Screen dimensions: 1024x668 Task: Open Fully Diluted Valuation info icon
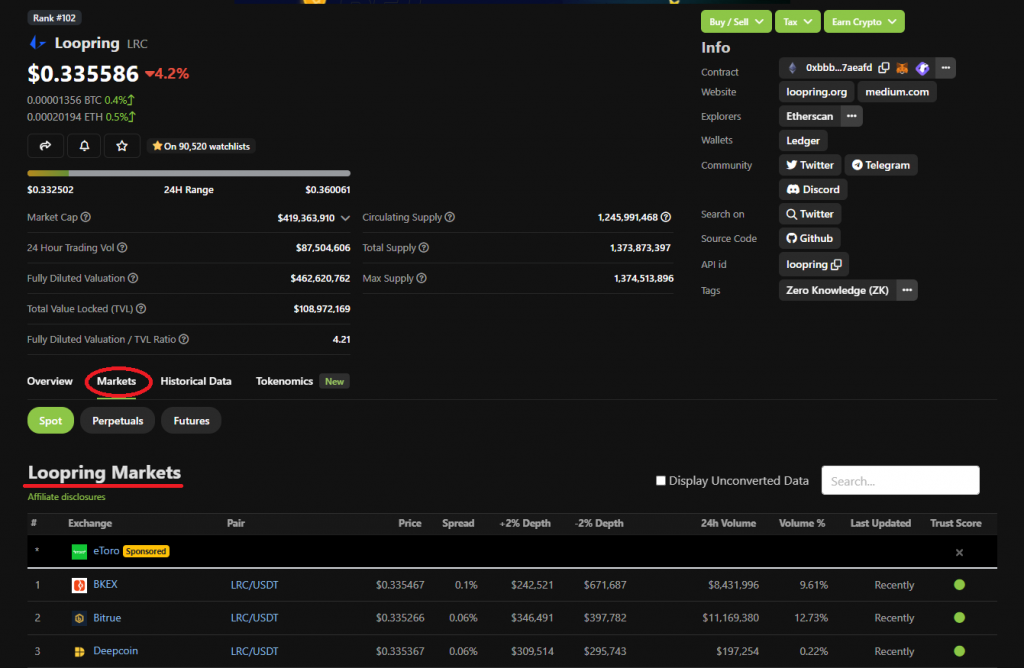(x=133, y=278)
